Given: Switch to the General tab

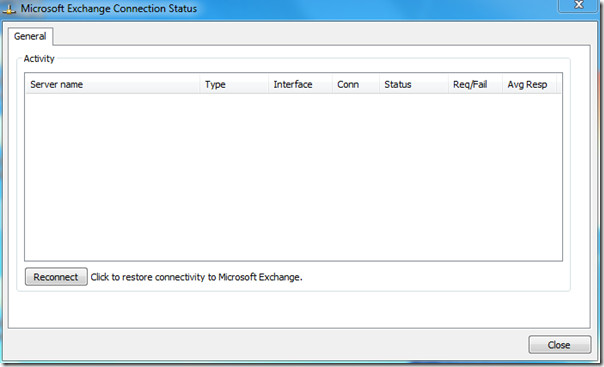Looking at the screenshot, I should click(30, 36).
